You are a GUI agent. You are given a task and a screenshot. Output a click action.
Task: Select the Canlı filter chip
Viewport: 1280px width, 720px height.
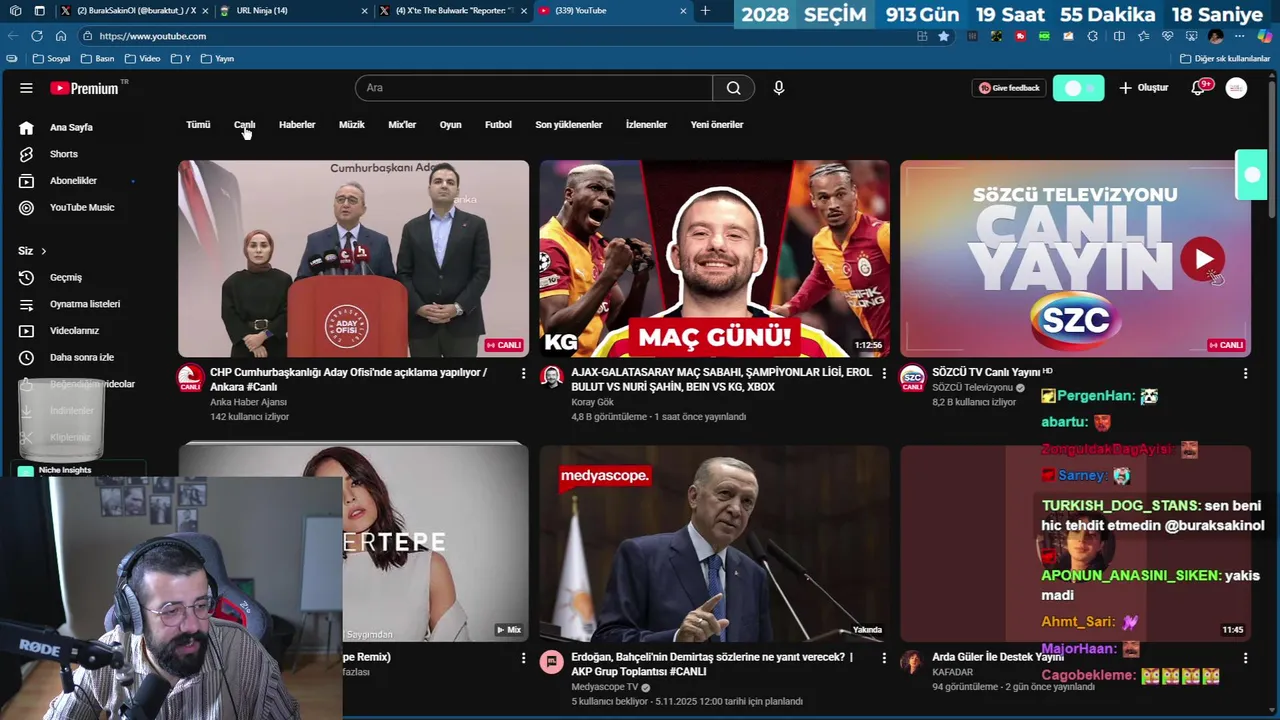click(244, 125)
